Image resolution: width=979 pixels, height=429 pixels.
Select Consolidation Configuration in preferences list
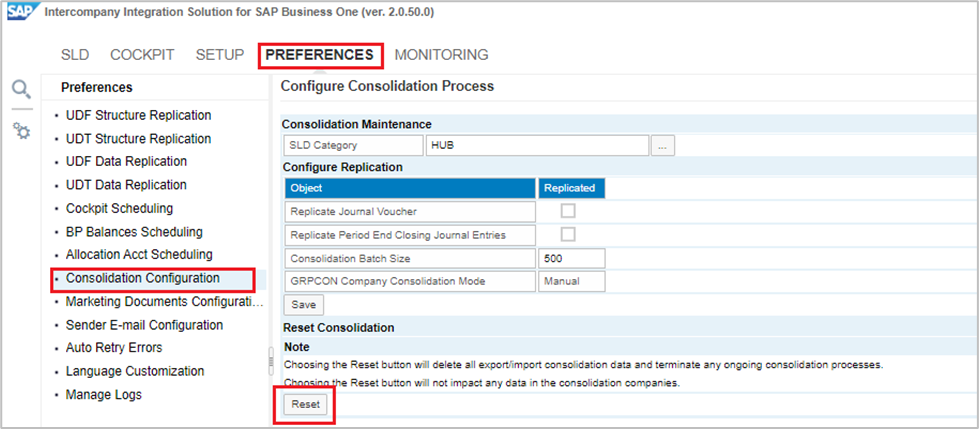pyautogui.click(x=143, y=278)
